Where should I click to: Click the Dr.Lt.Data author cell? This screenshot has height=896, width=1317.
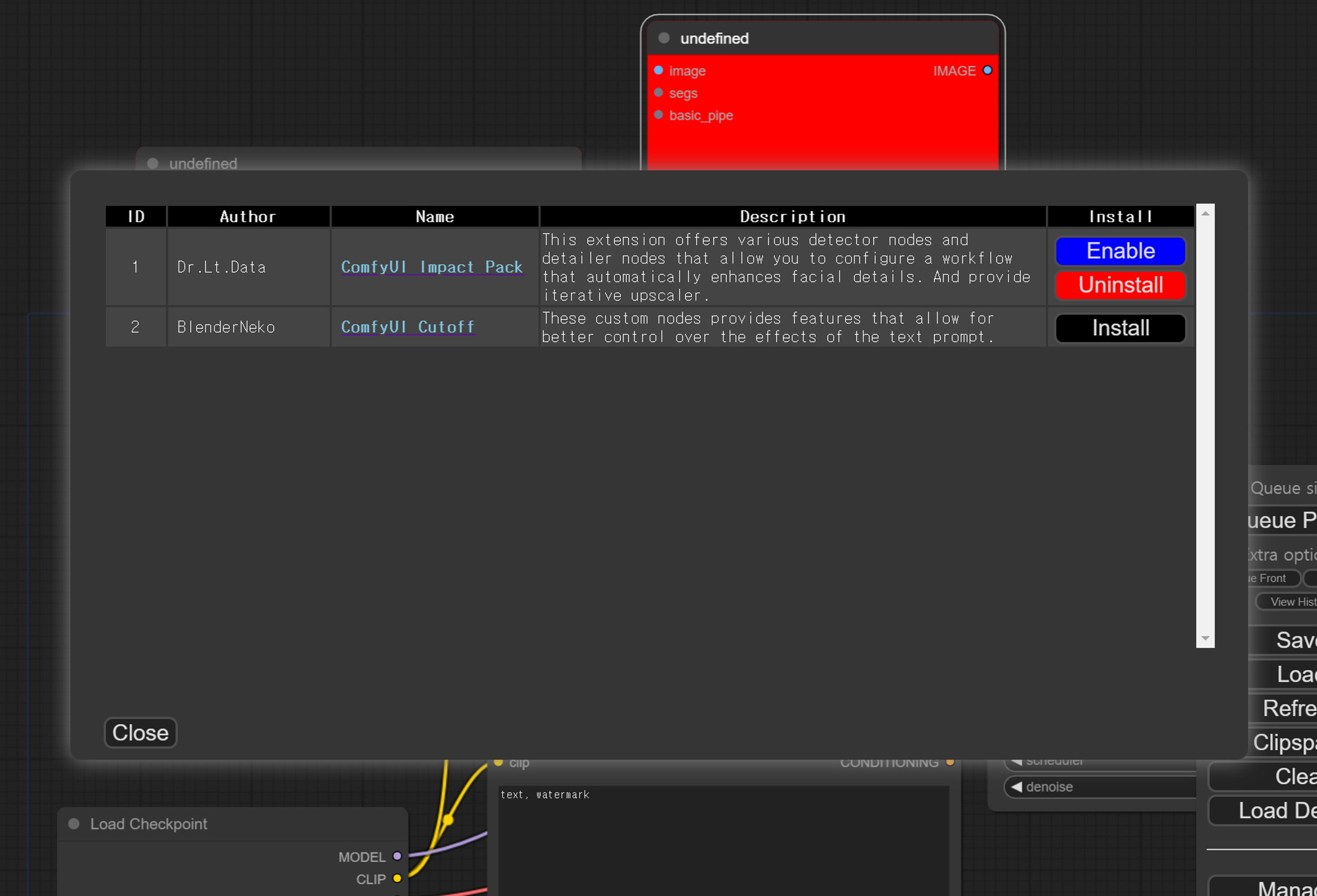tap(248, 267)
